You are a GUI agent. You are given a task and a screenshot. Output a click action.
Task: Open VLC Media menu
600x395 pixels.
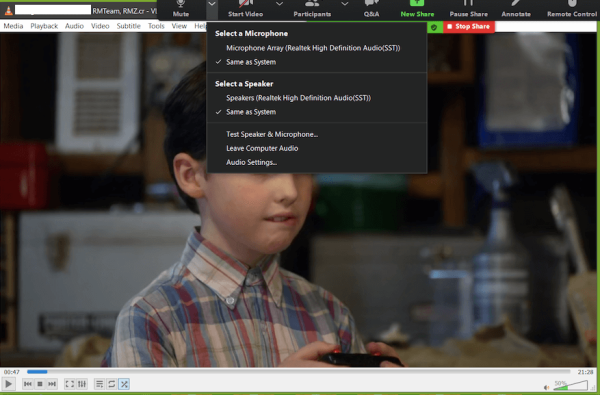(x=13, y=26)
